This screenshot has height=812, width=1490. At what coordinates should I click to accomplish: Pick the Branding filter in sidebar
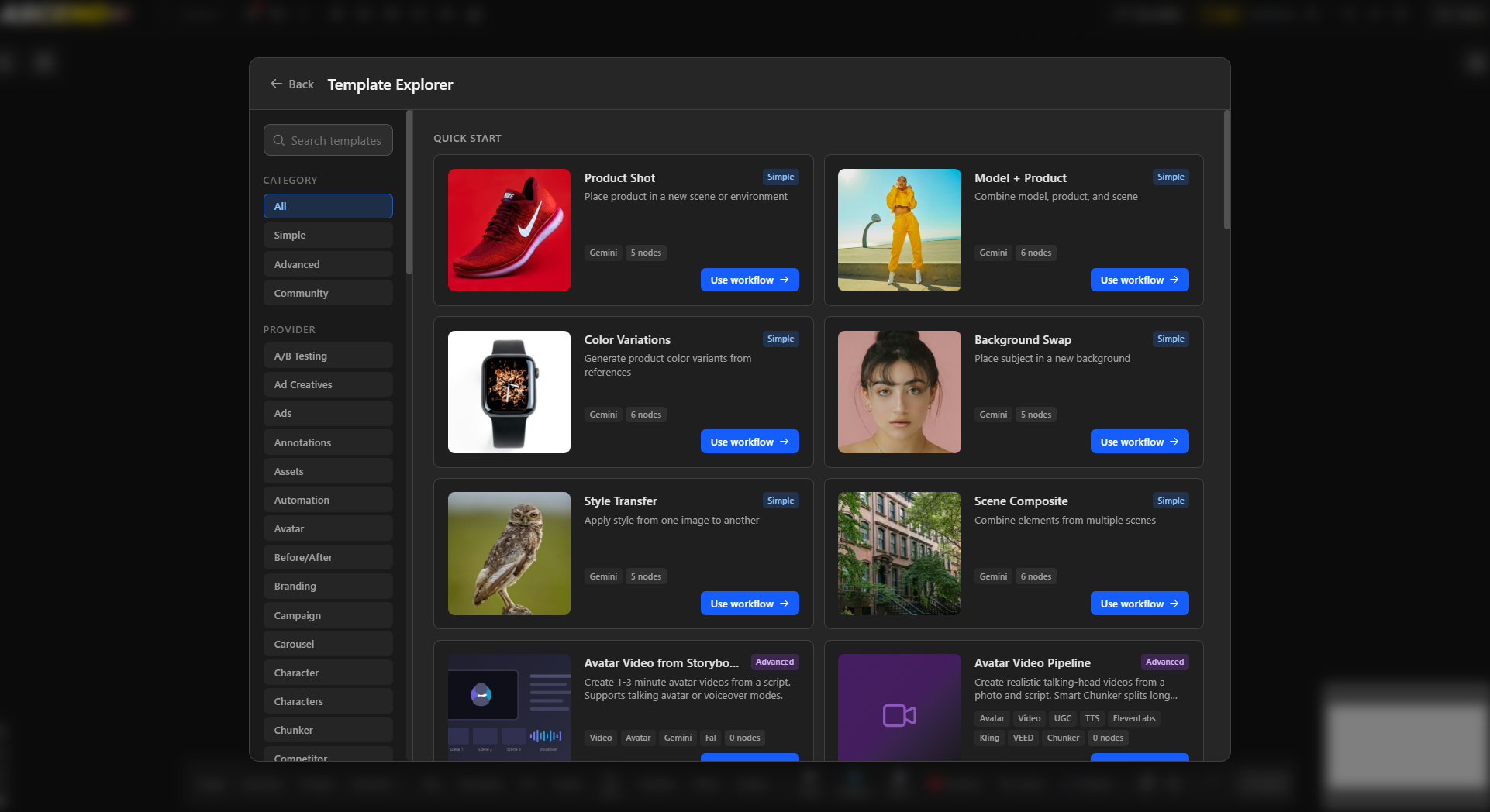click(x=328, y=586)
